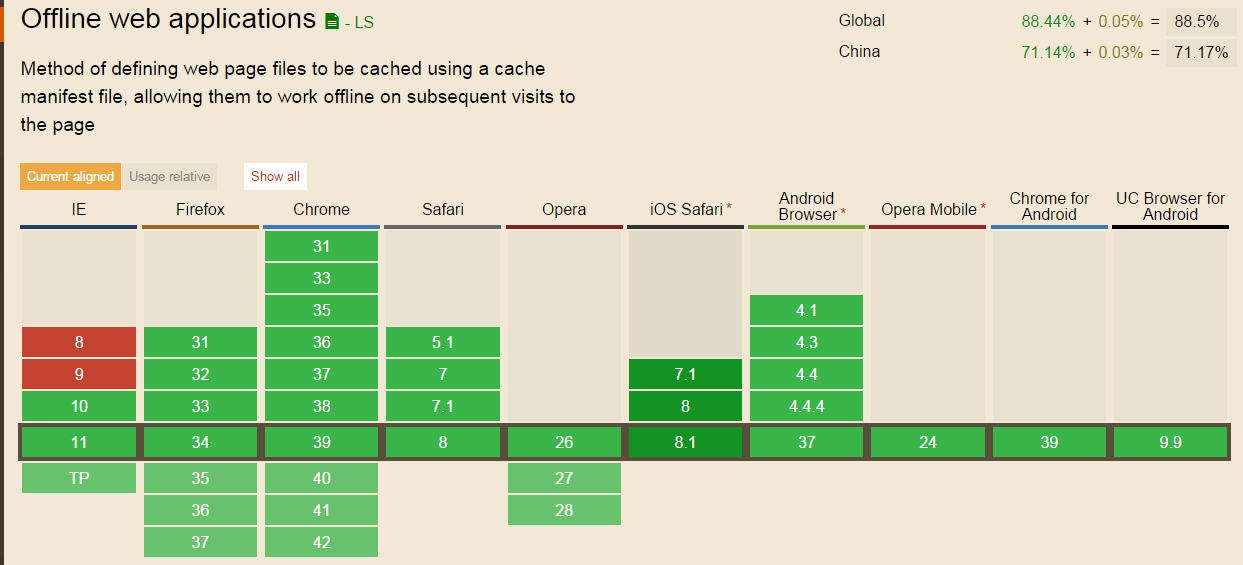
Task: Select the Chrome 31 version cell
Action: [321, 246]
